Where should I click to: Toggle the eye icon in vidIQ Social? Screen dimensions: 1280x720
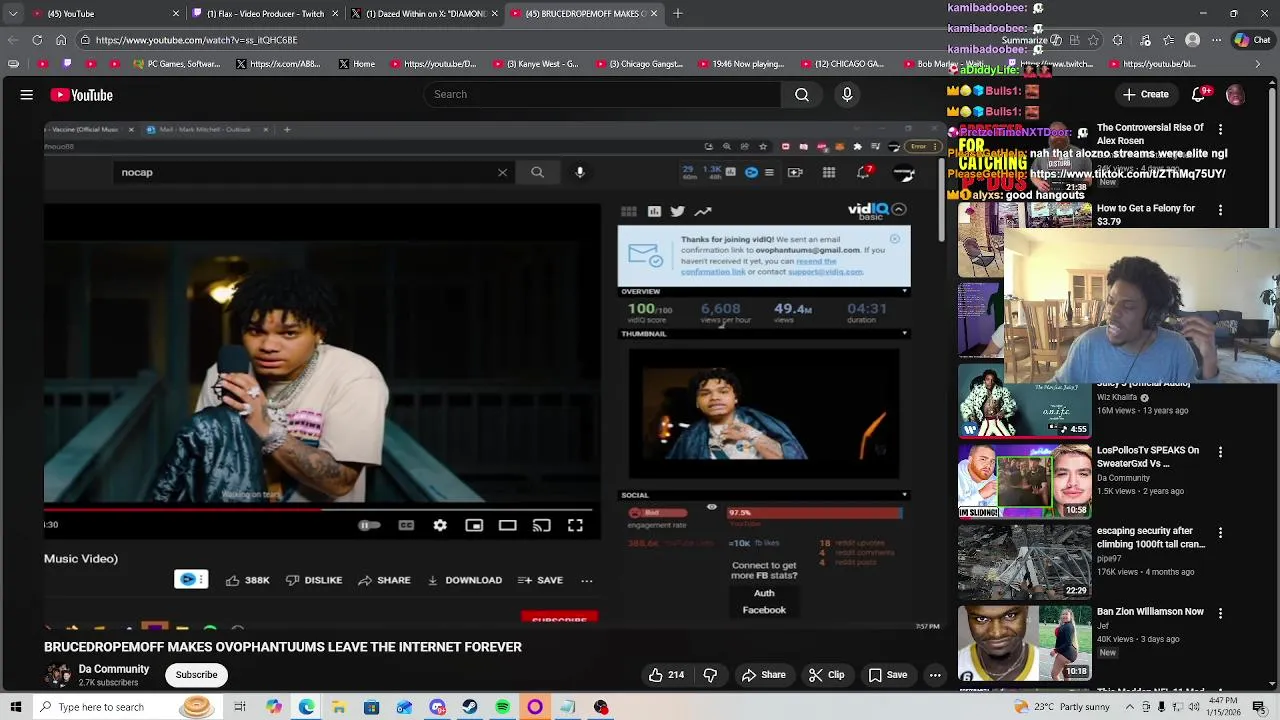pyautogui.click(x=712, y=507)
